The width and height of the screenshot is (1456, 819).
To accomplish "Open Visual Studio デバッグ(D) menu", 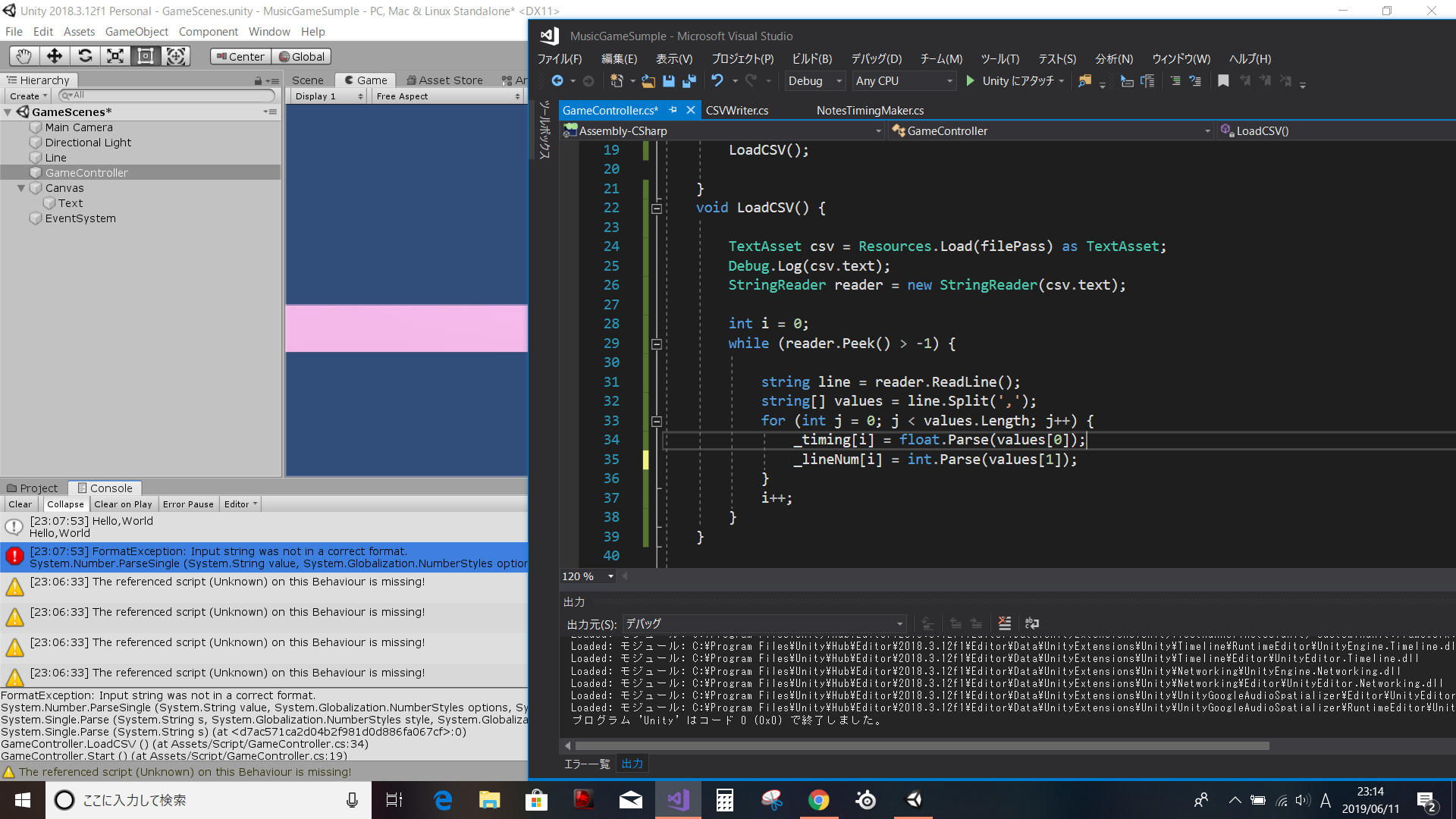I will click(x=876, y=59).
